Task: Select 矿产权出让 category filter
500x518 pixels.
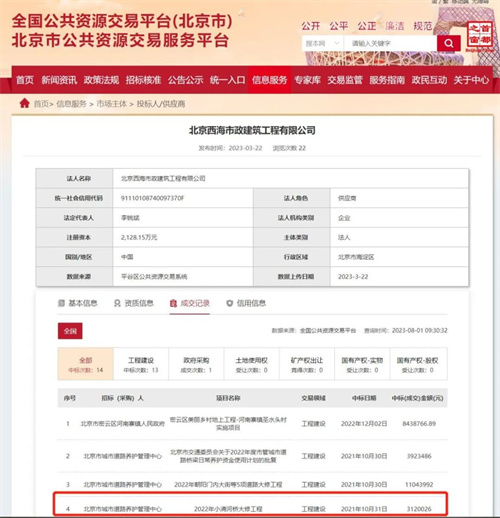Action: click(307, 364)
